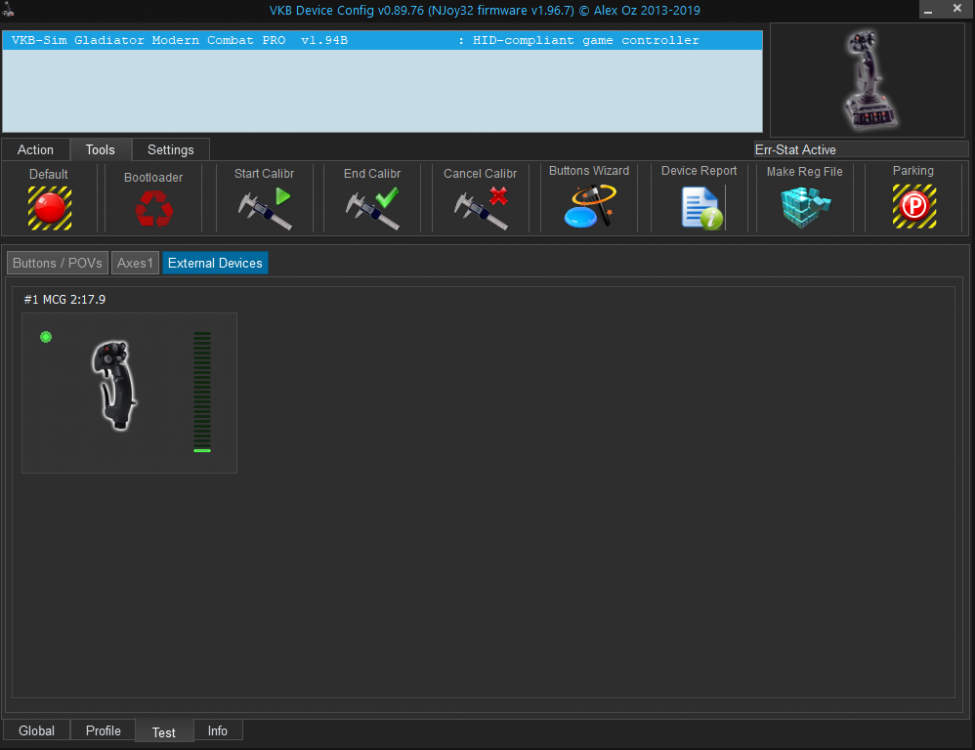
Task: Open the Buttons Wizard icon
Action: (589, 207)
